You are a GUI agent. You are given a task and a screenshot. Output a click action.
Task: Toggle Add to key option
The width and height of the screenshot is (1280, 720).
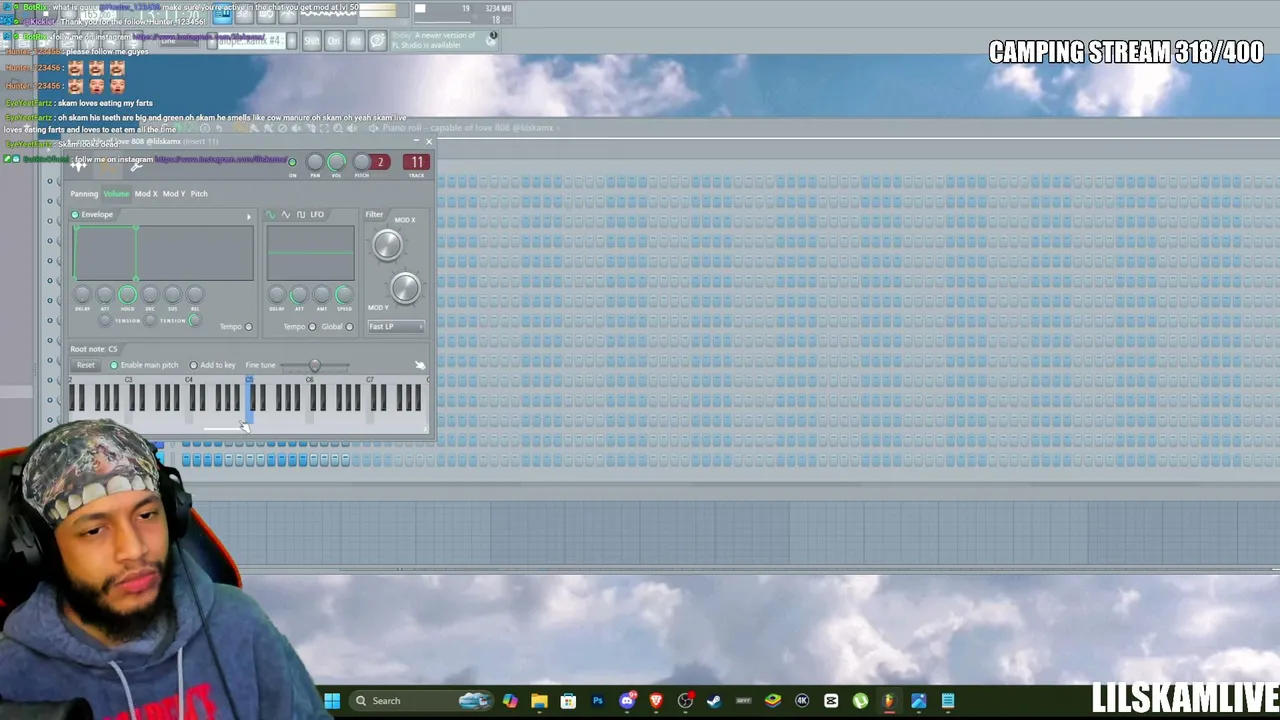(193, 365)
